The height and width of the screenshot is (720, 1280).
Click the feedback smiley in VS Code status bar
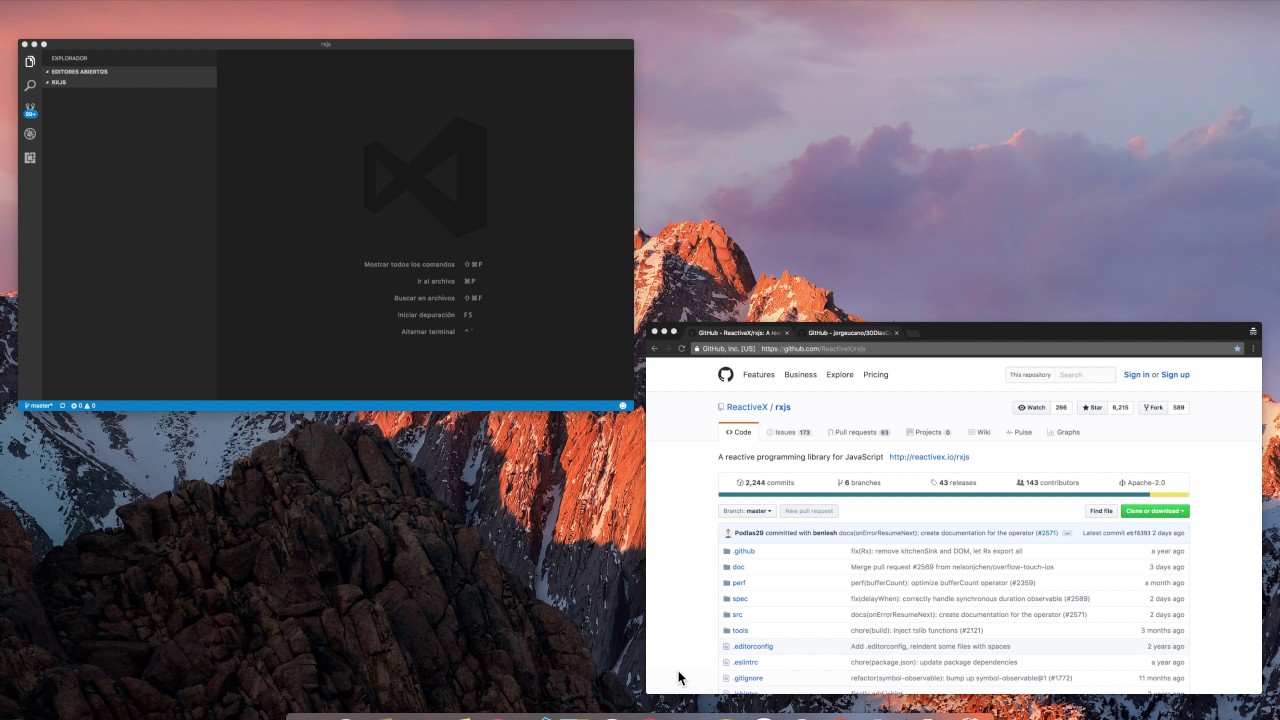coord(623,406)
